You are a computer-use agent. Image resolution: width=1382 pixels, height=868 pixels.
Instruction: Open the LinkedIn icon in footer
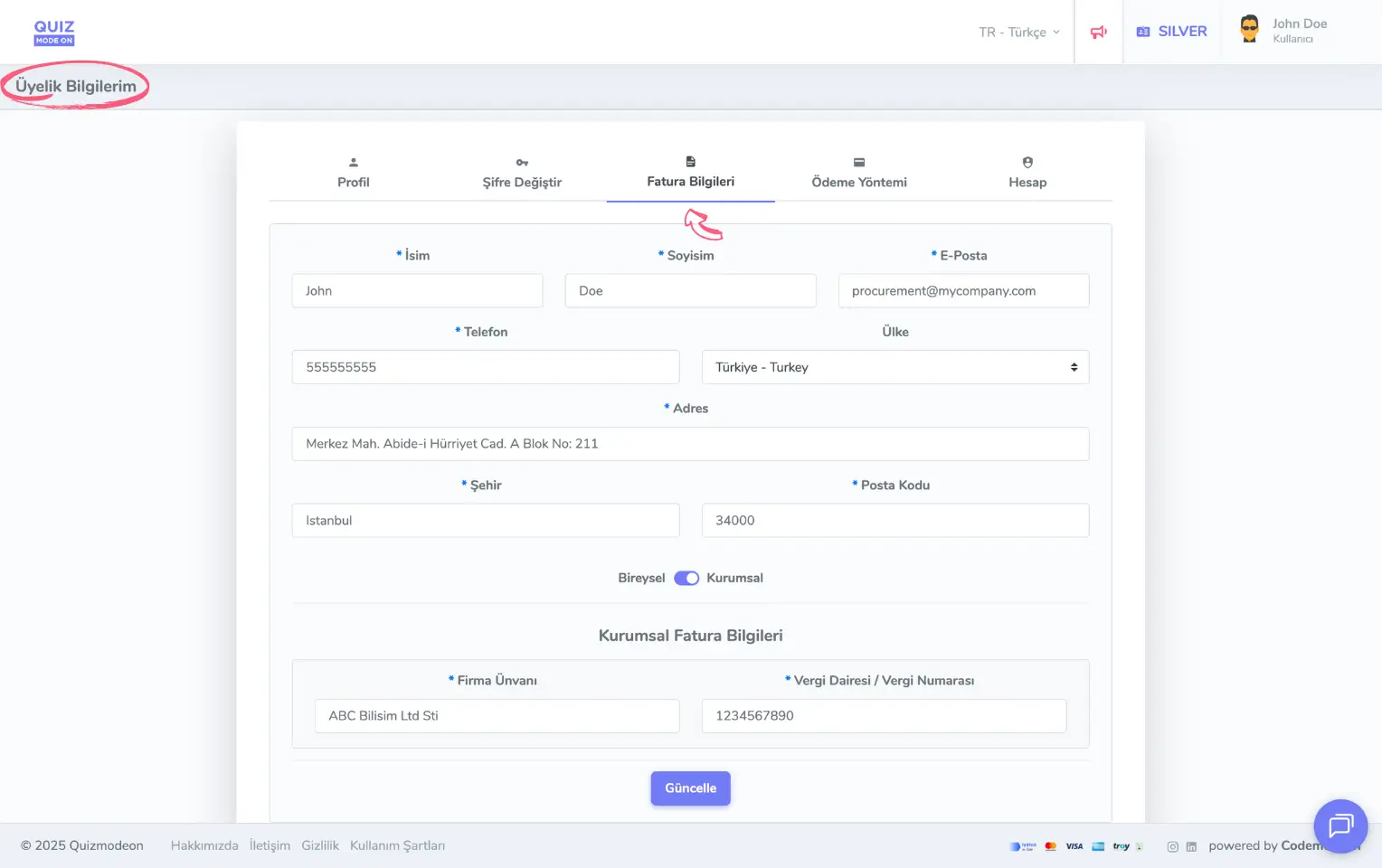click(x=1191, y=847)
